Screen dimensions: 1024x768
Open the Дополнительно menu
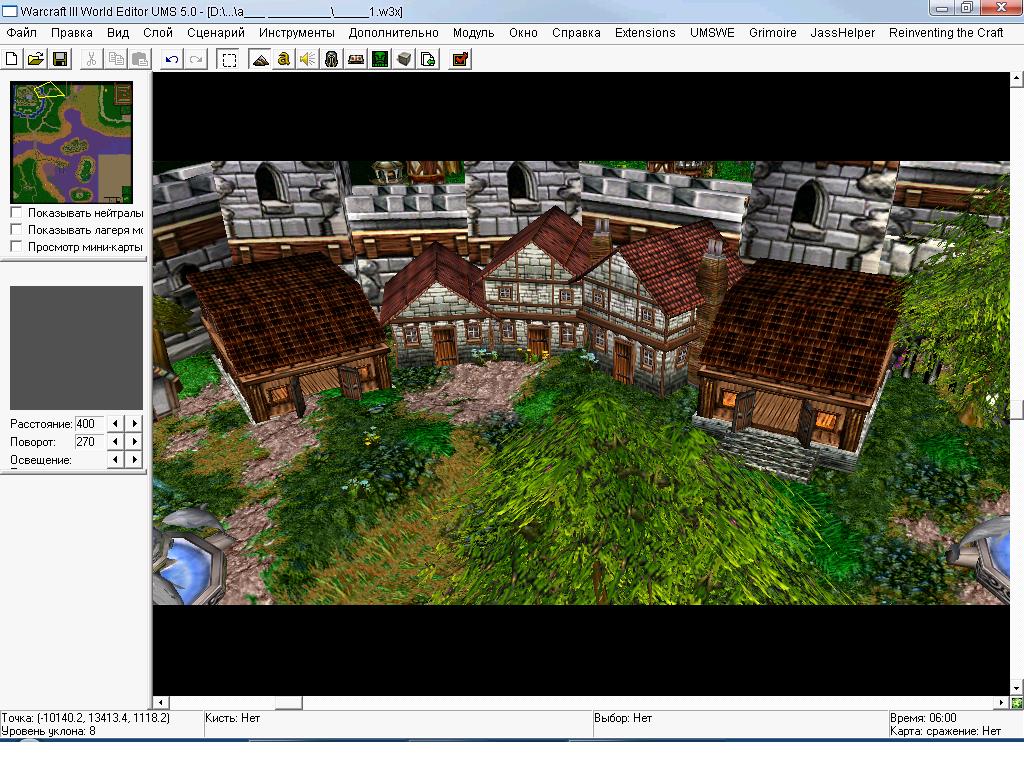(393, 33)
